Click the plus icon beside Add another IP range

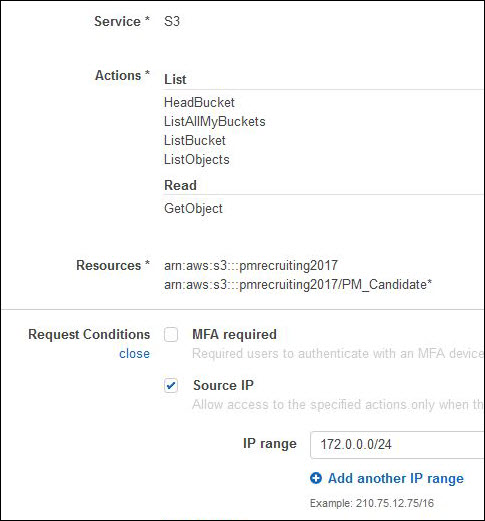[316, 478]
